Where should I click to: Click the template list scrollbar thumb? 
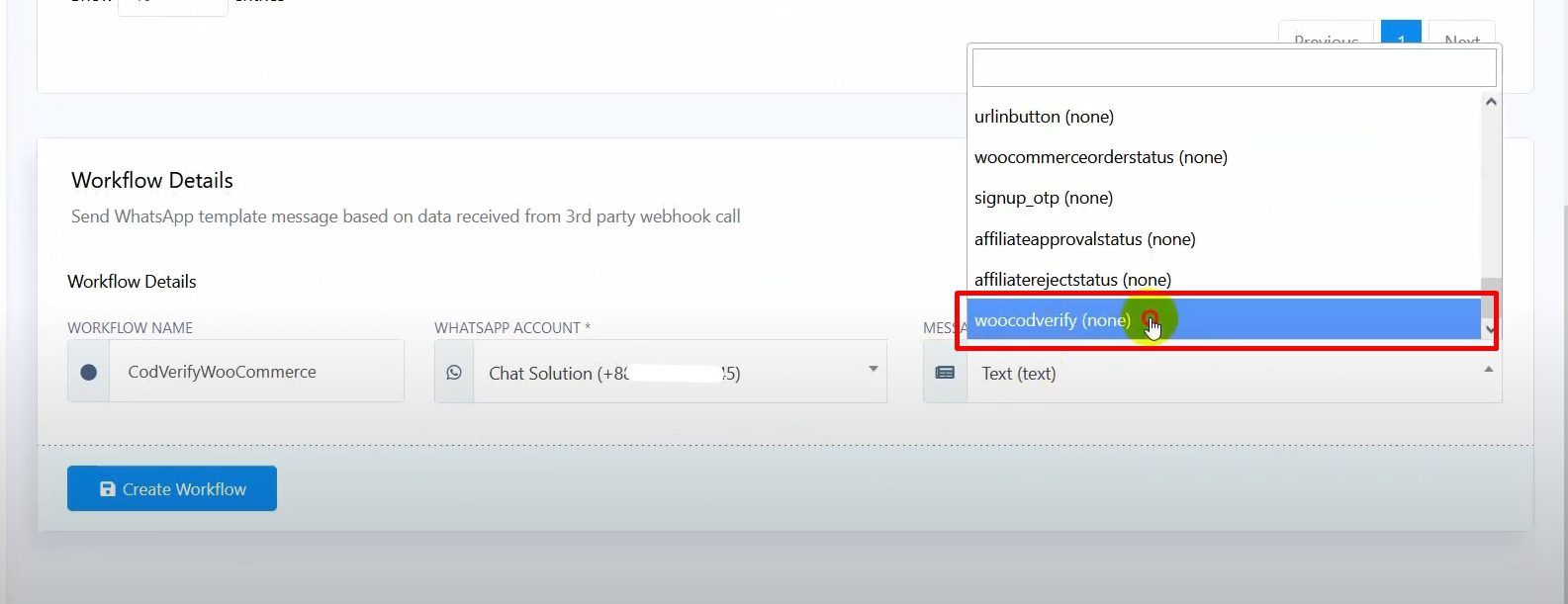(x=1491, y=288)
